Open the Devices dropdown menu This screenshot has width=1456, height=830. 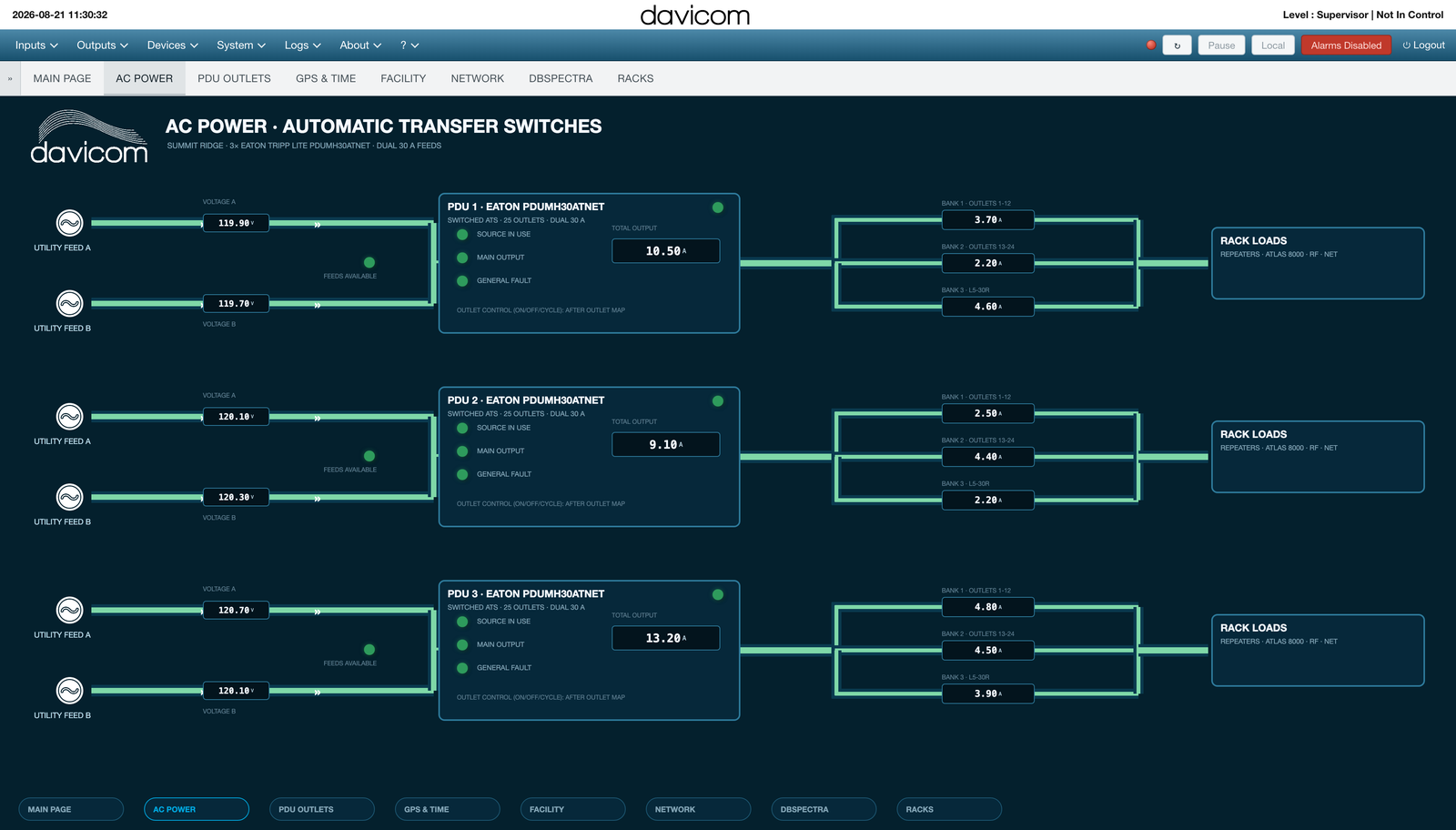point(173,46)
